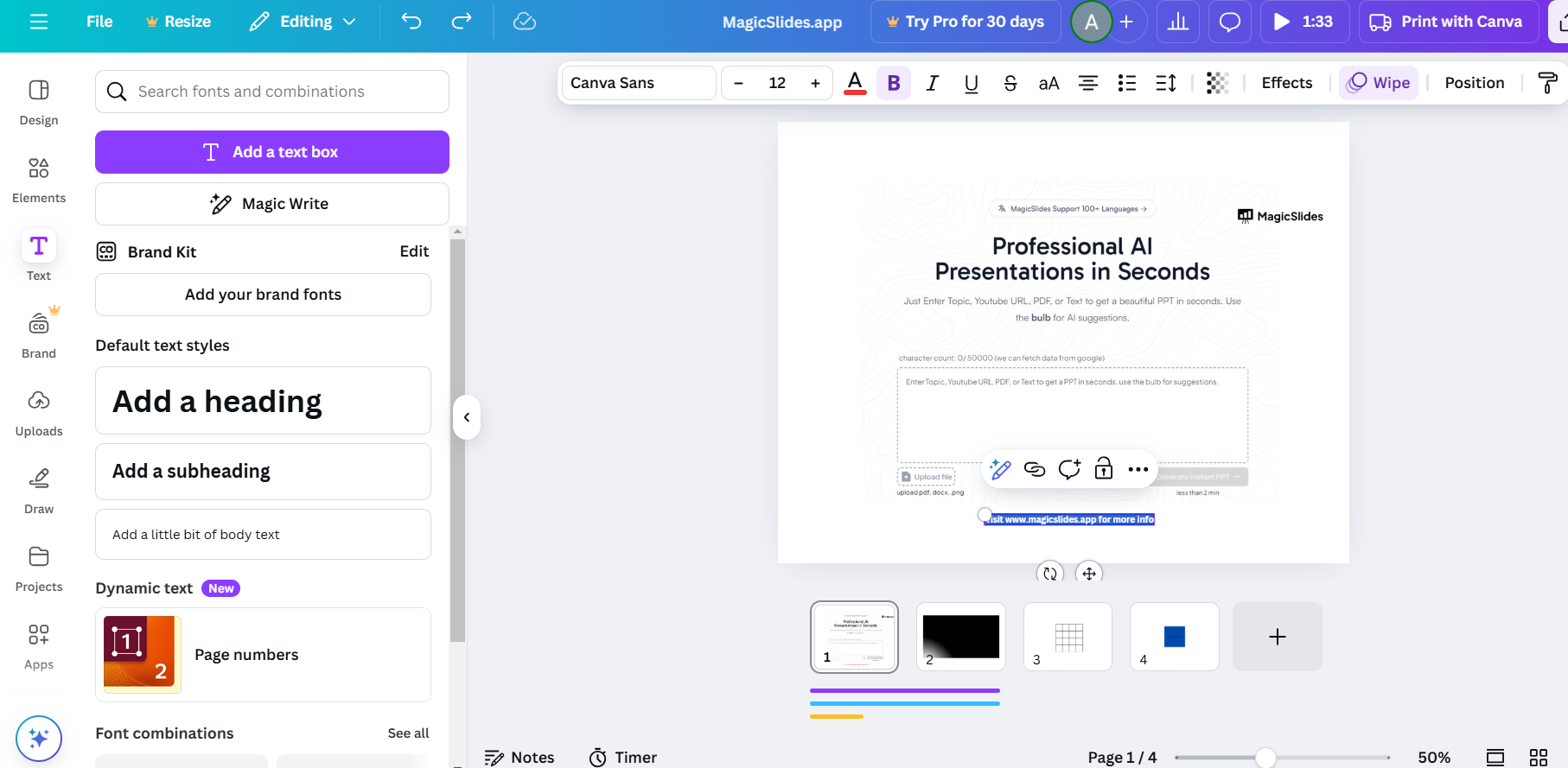Collapse the side panel with chevron
This screenshot has width=1568, height=768.
click(x=467, y=417)
